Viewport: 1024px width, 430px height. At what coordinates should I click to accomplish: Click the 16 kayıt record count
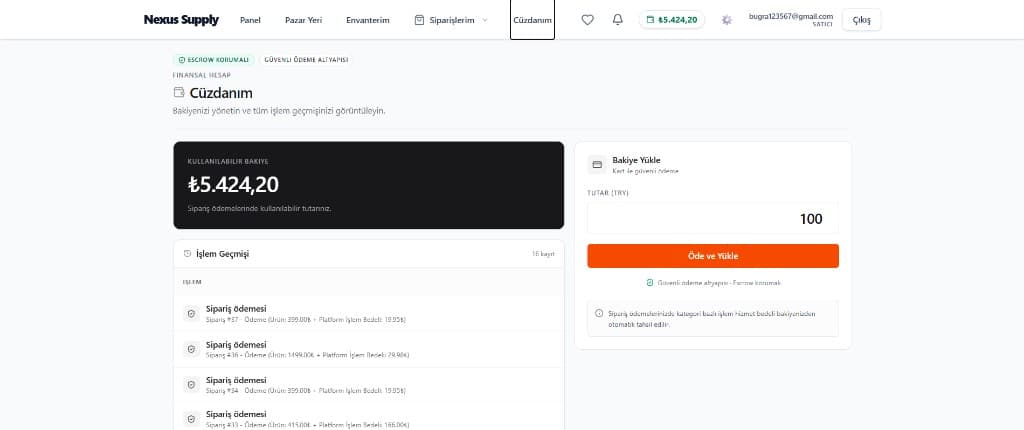coord(543,254)
